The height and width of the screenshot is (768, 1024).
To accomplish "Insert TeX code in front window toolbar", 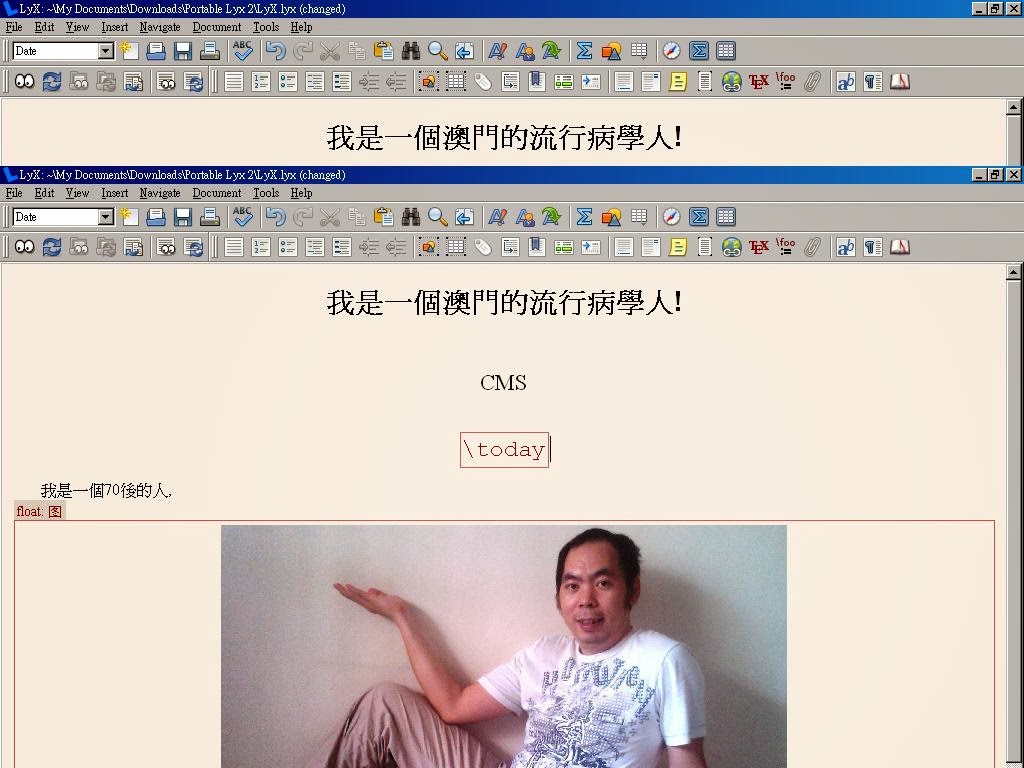I will [758, 247].
